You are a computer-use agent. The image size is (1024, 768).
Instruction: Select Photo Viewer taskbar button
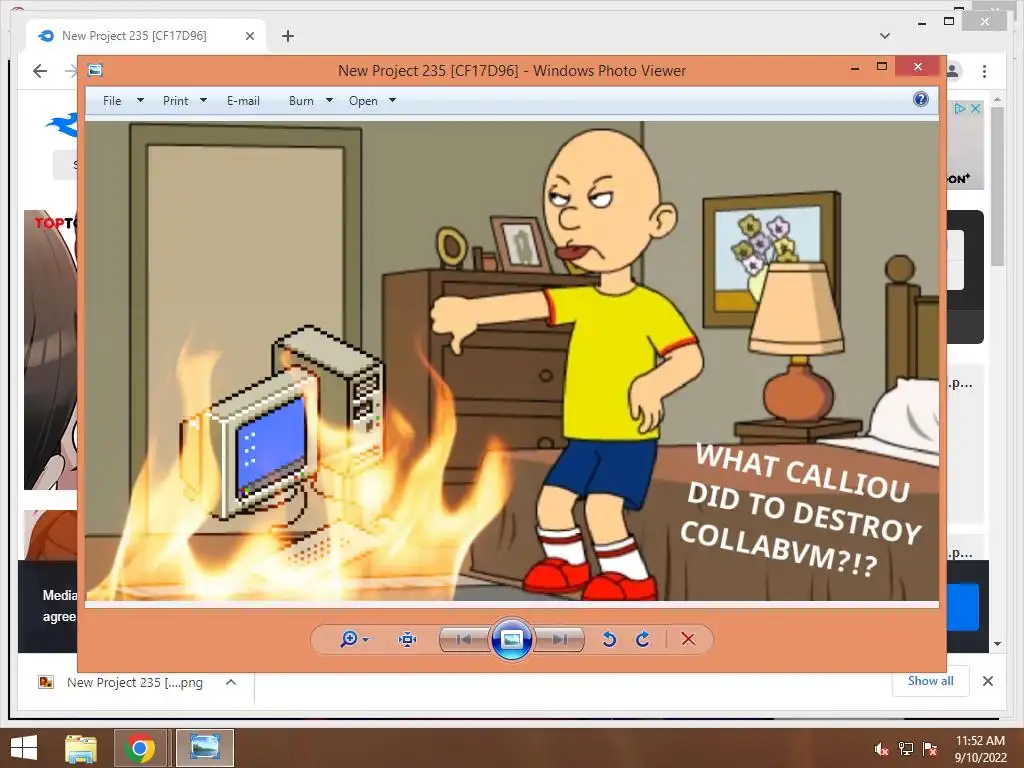pos(204,748)
